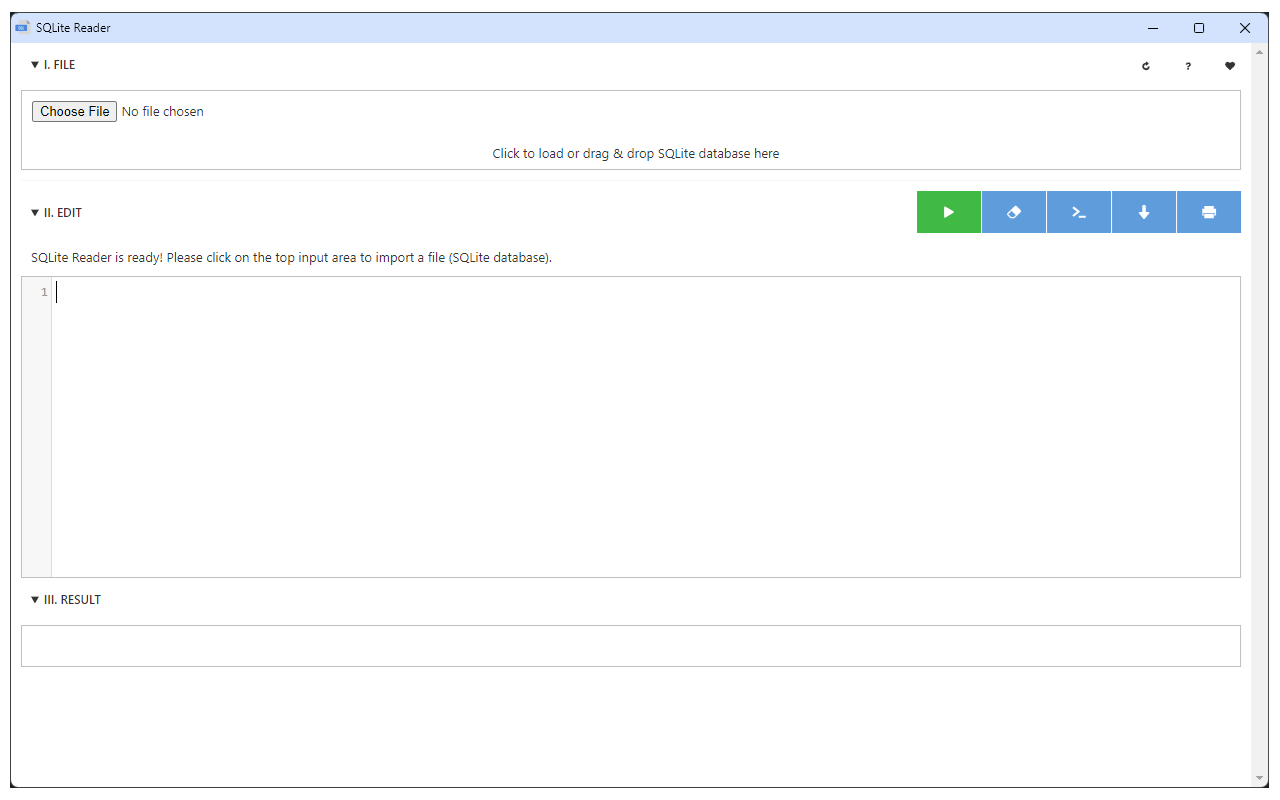Minimize the SQLite Reader window
The width and height of the screenshot is (1280, 800).
point(1153,28)
